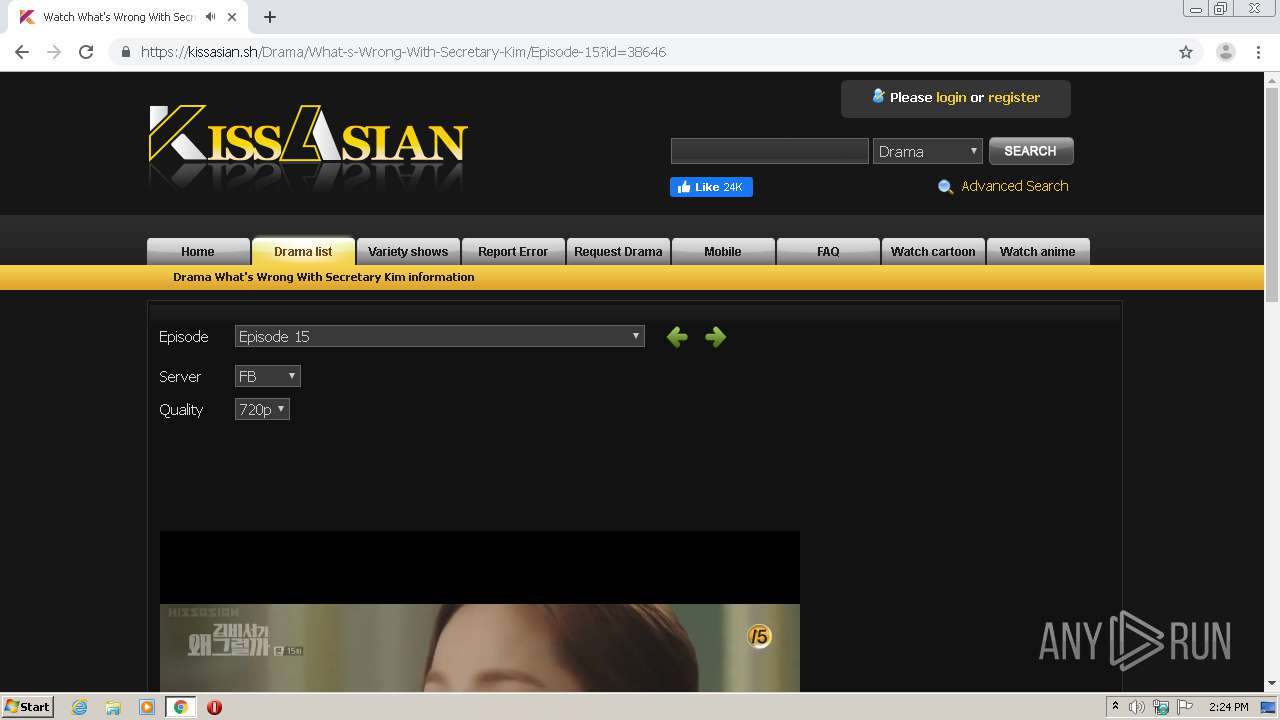Open a new browser tab
This screenshot has height=720, width=1280.
coord(270,17)
